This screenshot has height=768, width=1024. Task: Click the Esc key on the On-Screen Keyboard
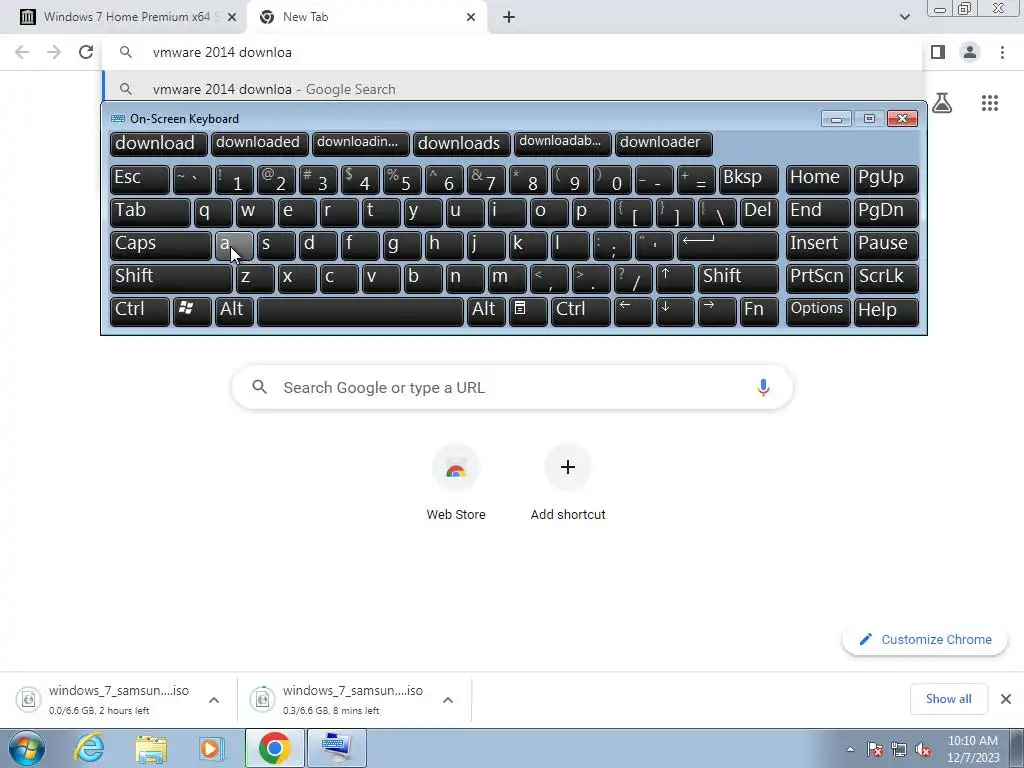(x=140, y=179)
